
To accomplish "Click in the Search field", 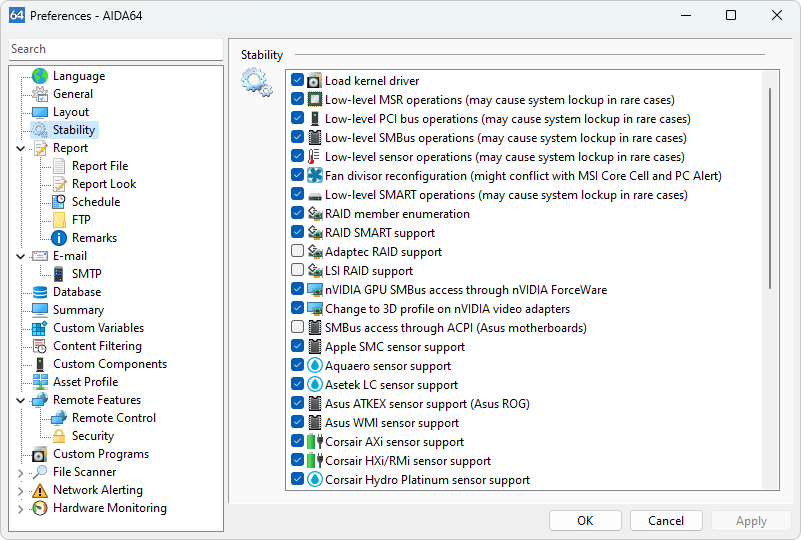I will [116, 49].
